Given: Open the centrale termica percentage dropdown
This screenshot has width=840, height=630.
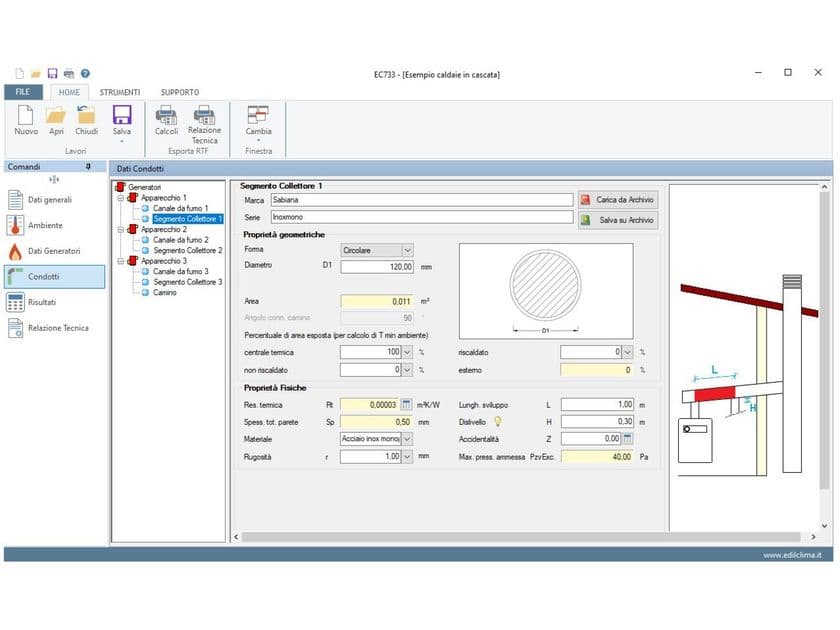Looking at the screenshot, I should click(x=407, y=352).
